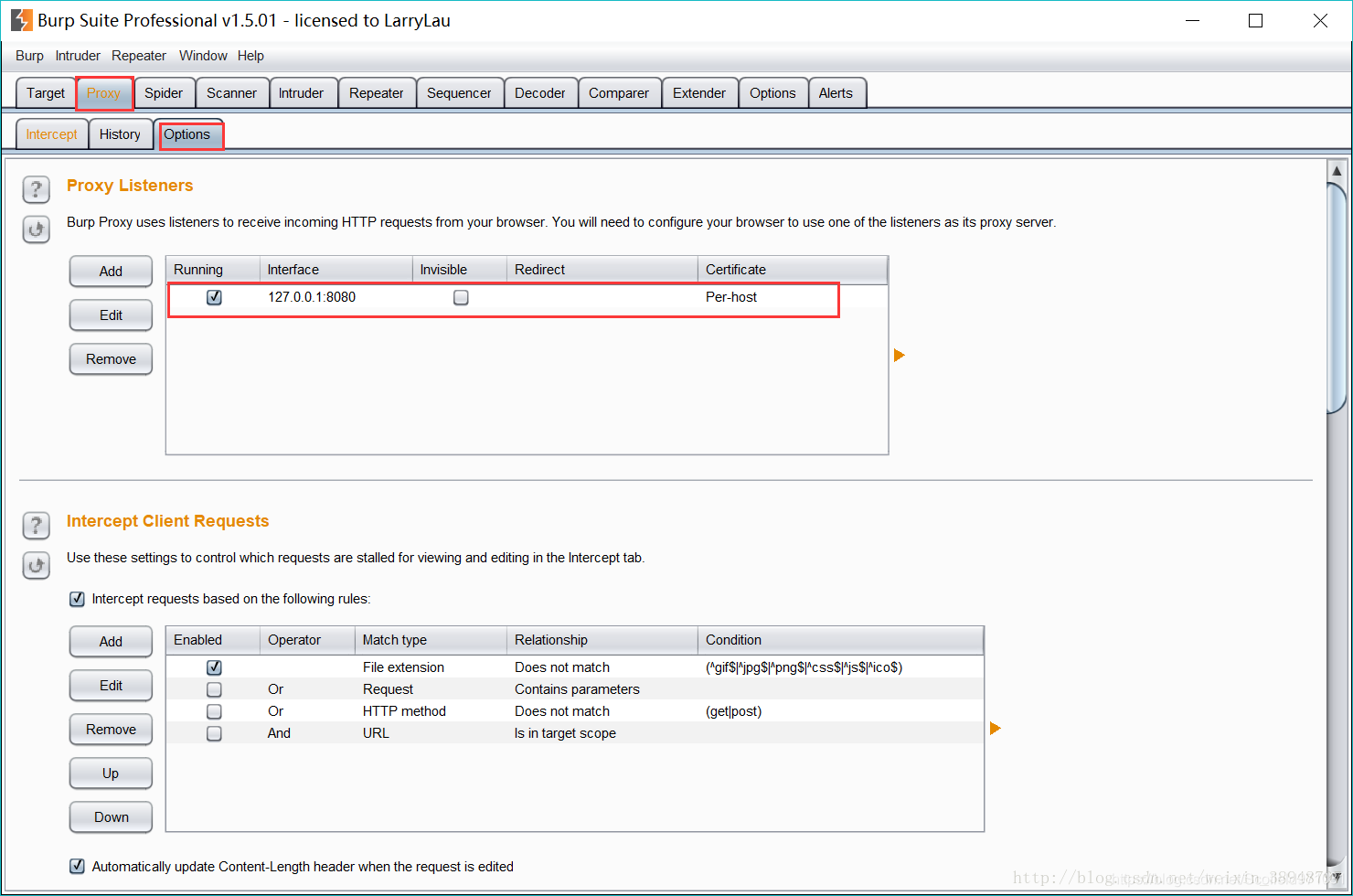
Task: Open the Window menu
Action: [203, 56]
